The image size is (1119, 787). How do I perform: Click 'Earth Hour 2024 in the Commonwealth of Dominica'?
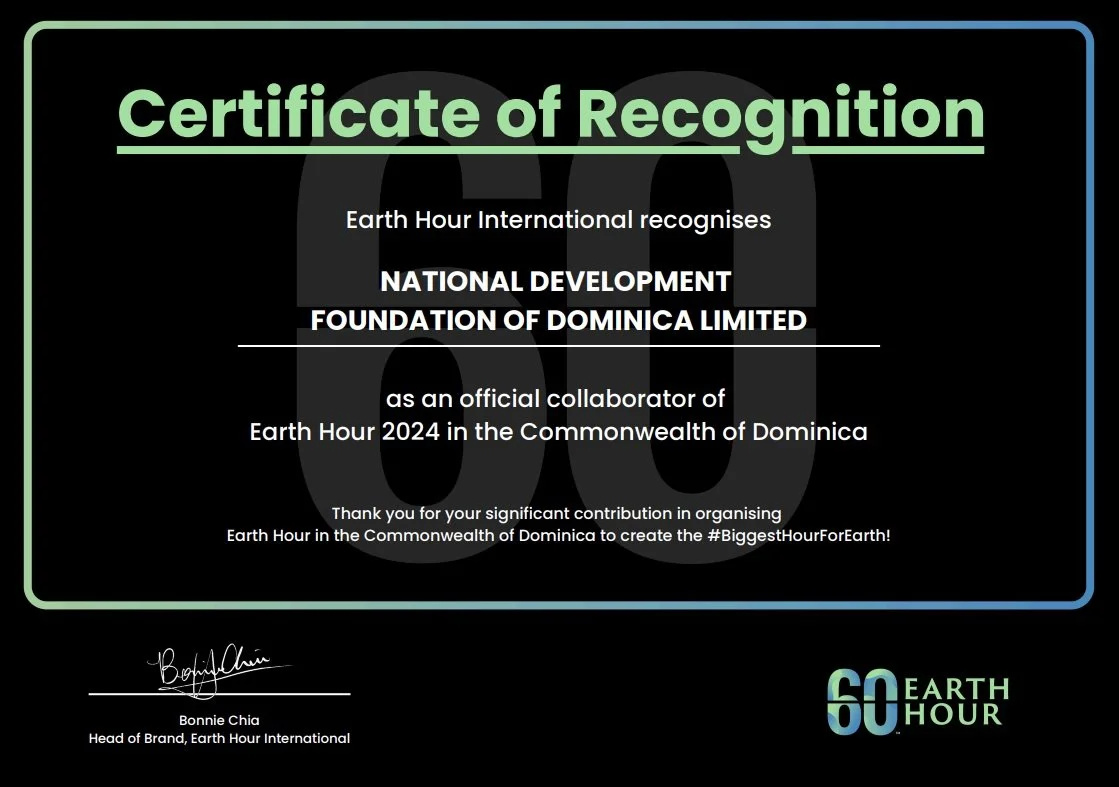point(558,432)
